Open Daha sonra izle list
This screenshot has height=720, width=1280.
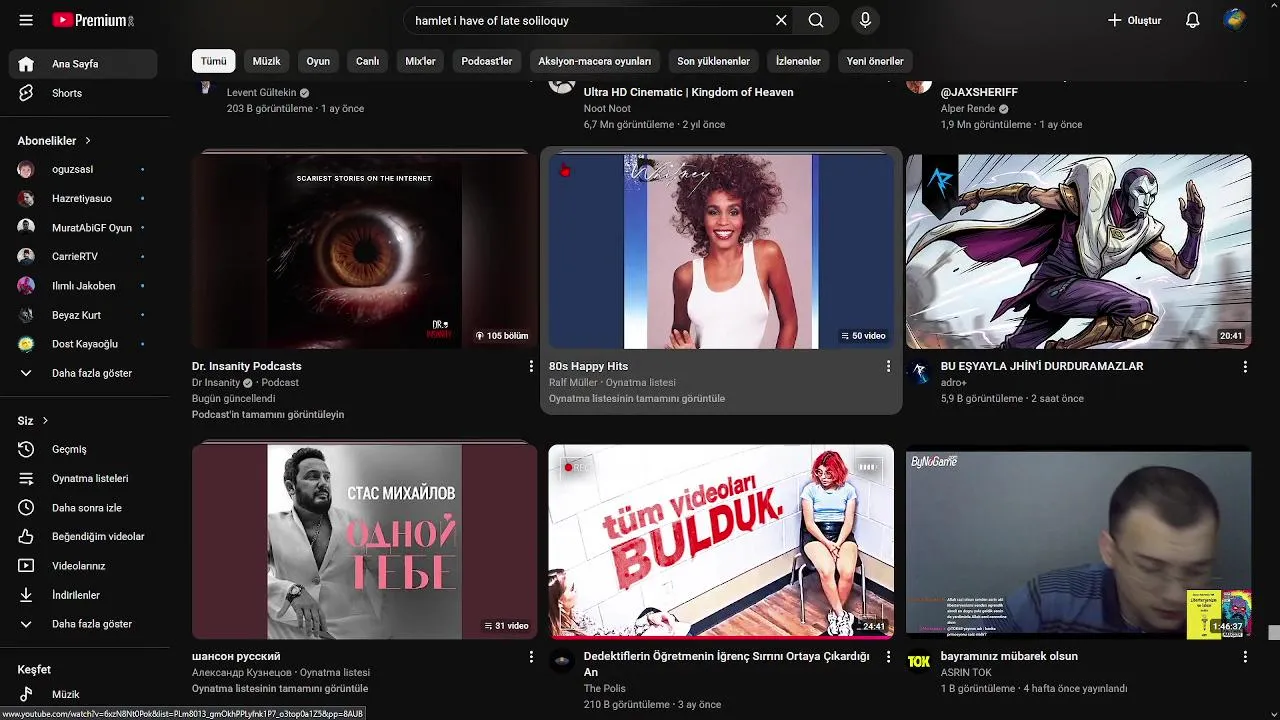tap(84, 508)
